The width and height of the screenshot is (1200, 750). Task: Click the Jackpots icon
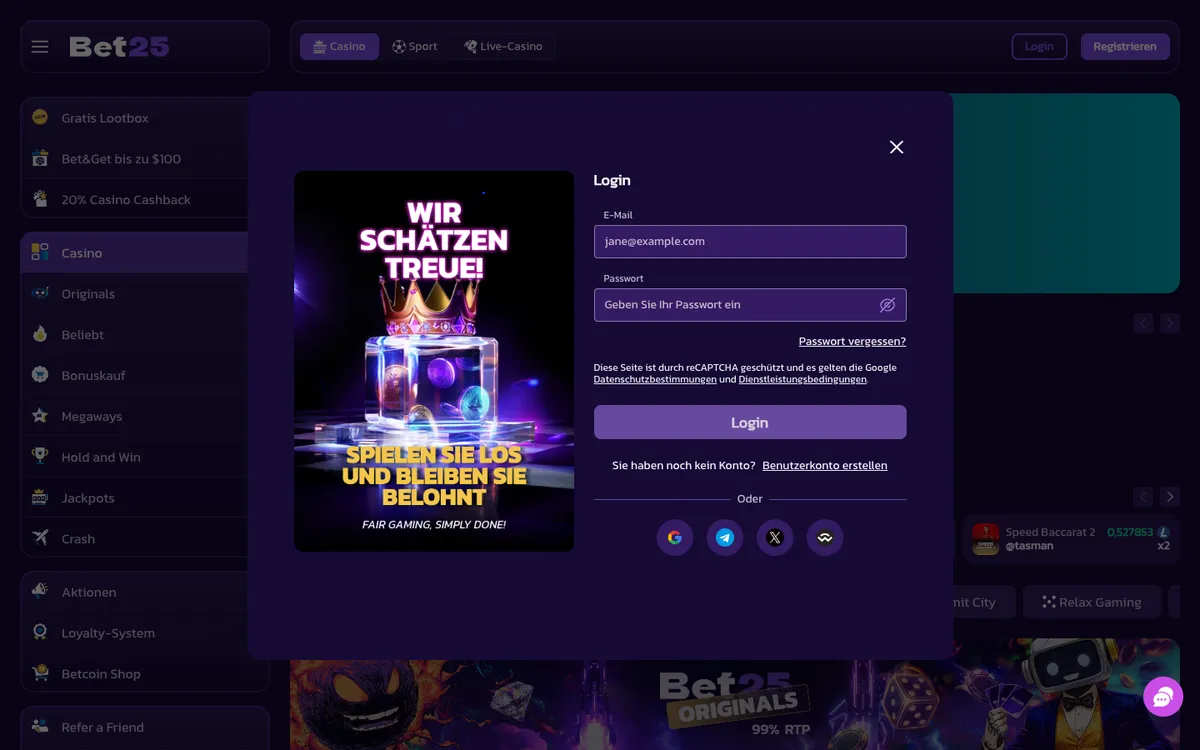(40, 498)
